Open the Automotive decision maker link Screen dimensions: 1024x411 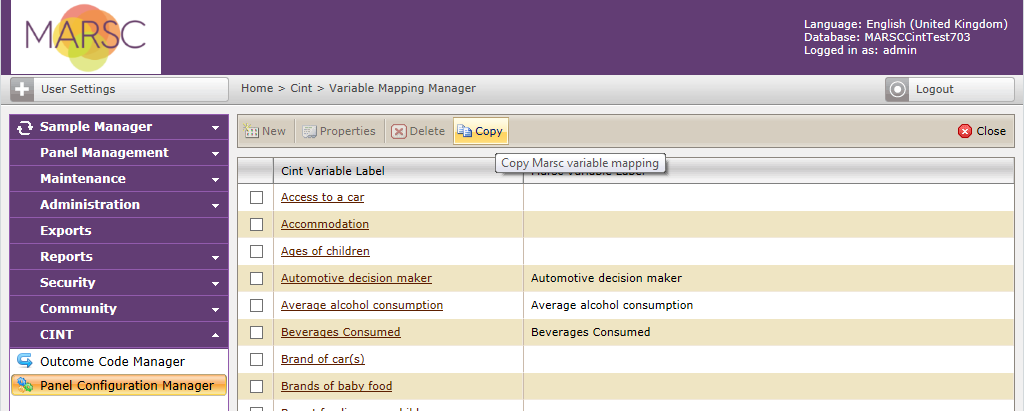coord(356,278)
